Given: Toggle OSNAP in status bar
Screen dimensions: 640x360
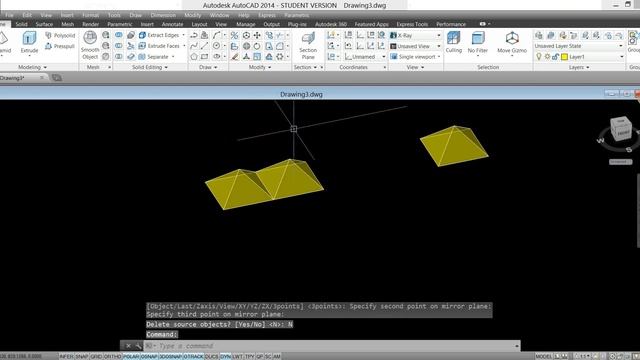Looking at the screenshot, I should coord(149,356).
